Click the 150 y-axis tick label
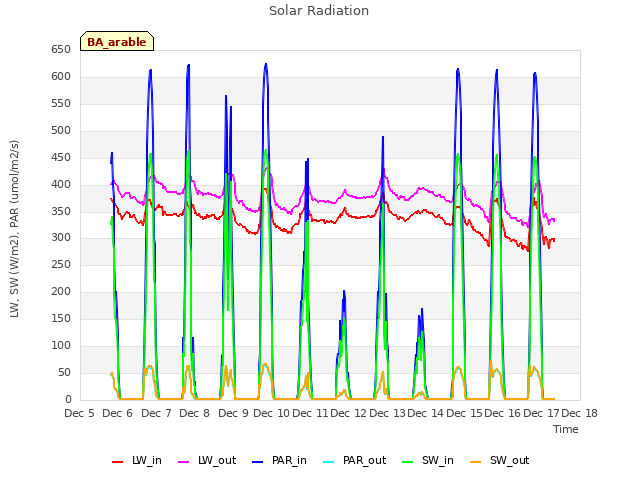Screen dimensions: 640x480 61,318
